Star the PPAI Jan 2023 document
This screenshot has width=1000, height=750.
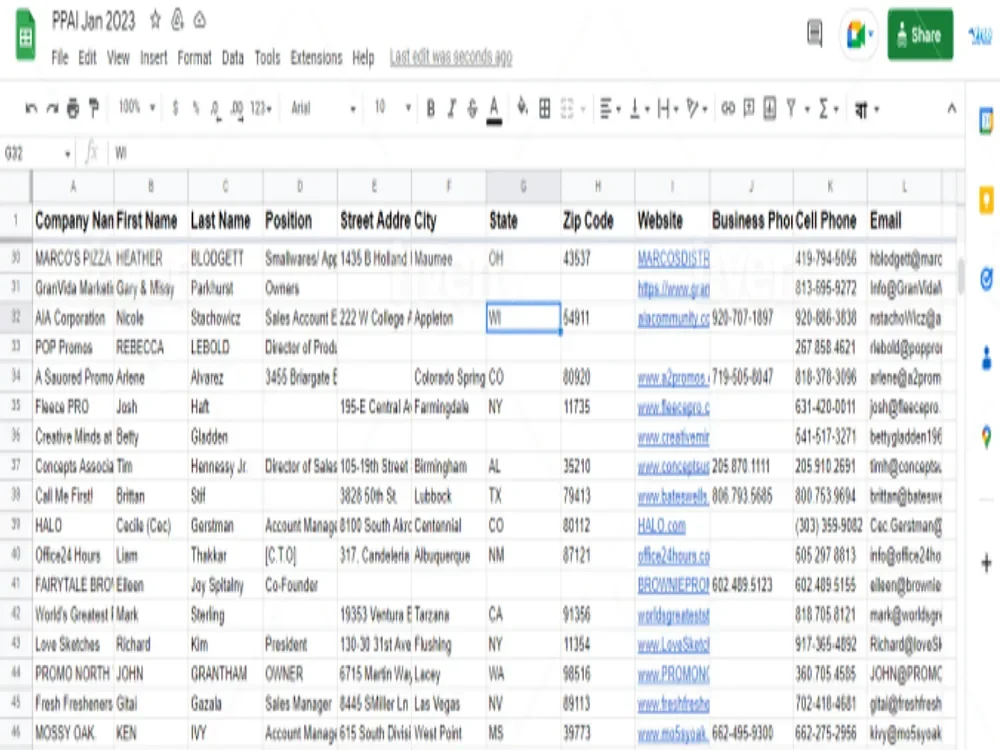point(155,20)
